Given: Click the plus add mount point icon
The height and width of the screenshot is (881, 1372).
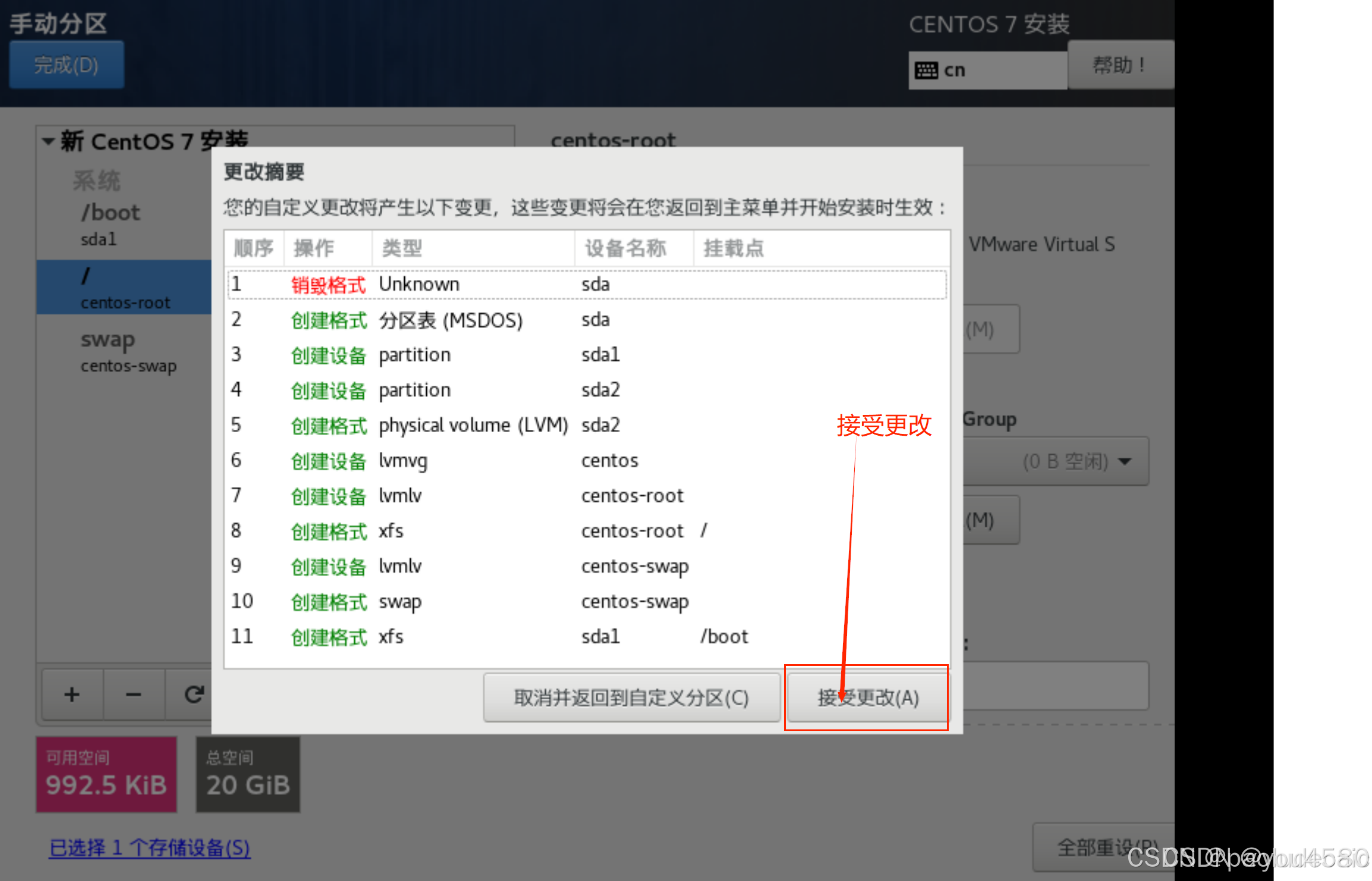Looking at the screenshot, I should [72, 694].
